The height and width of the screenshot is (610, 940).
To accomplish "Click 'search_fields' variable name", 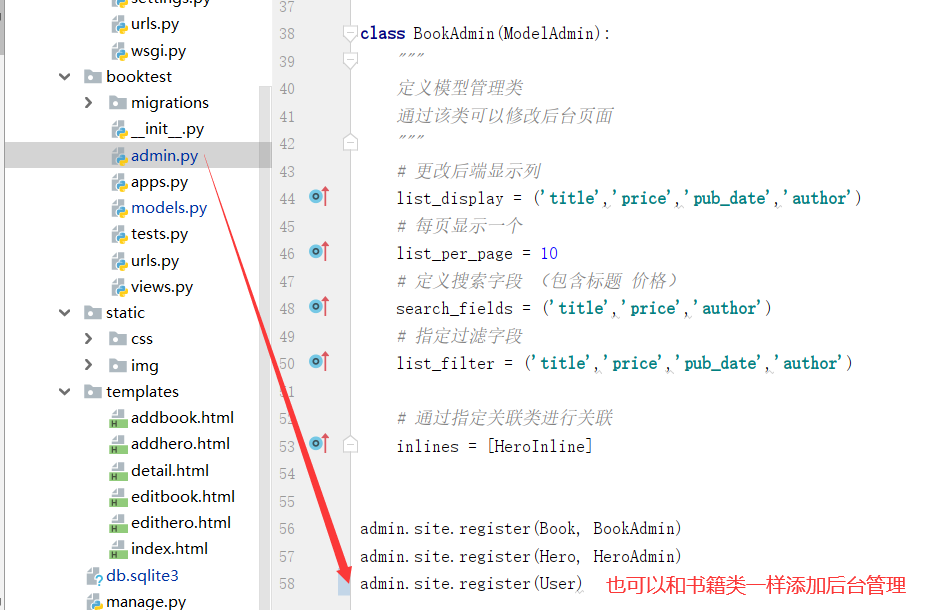I will pyautogui.click(x=454, y=309).
